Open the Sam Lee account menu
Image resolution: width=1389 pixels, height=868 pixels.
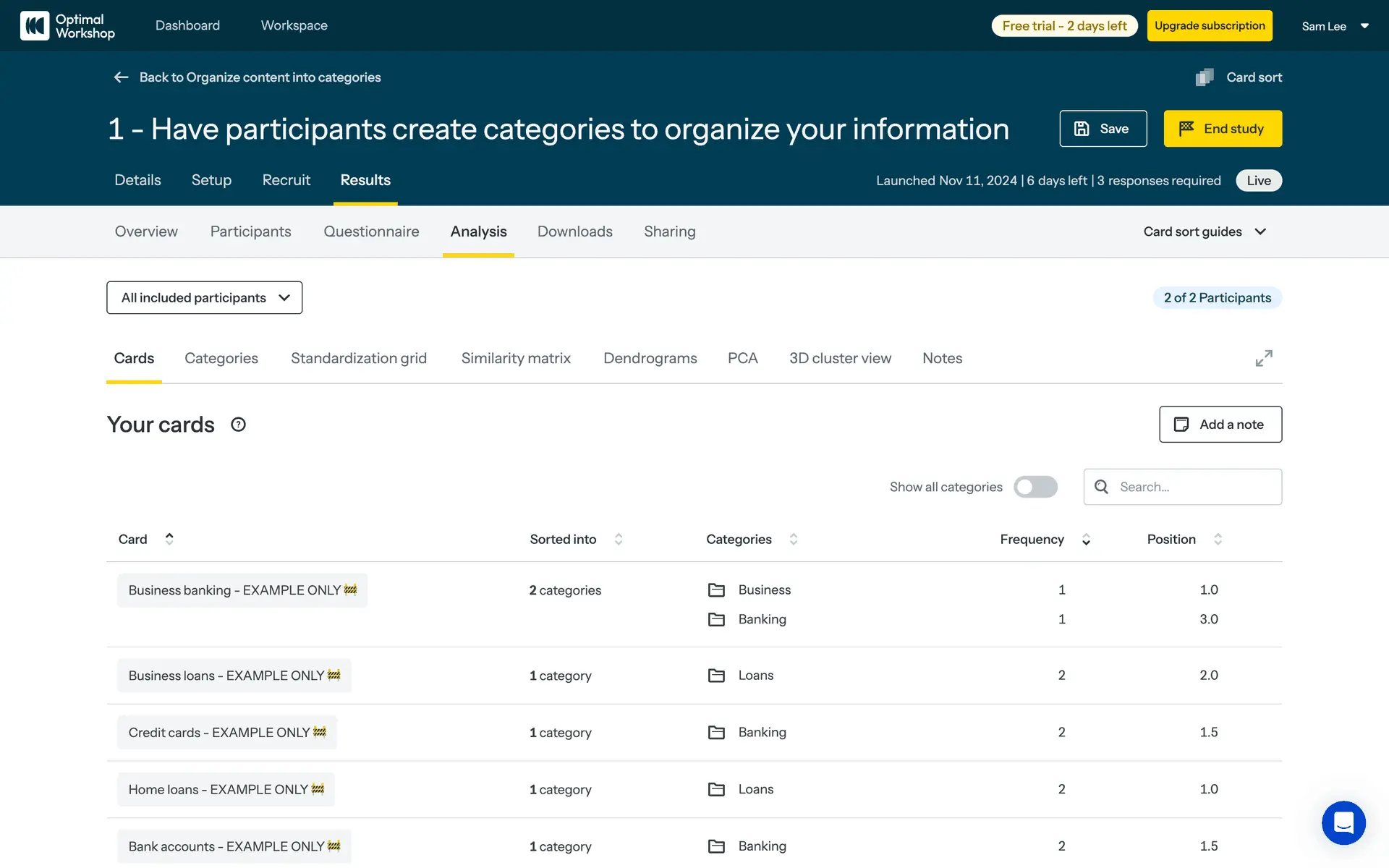click(x=1335, y=26)
